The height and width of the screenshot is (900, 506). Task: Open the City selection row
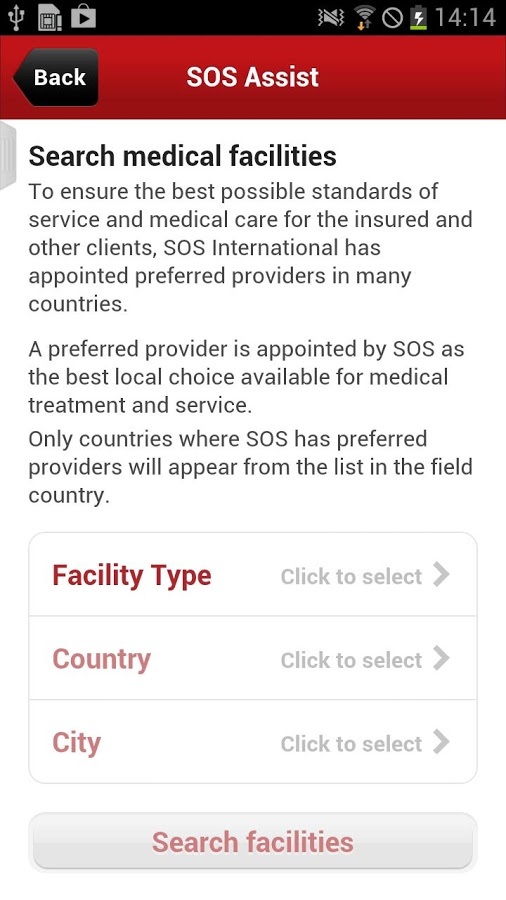[x=252, y=742]
